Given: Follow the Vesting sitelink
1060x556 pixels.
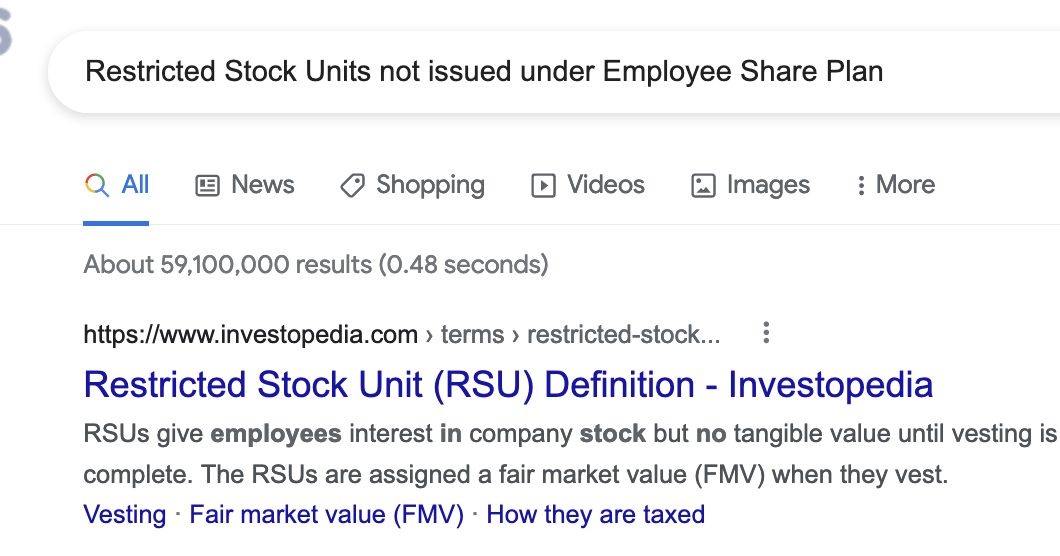Looking at the screenshot, I should click(125, 515).
